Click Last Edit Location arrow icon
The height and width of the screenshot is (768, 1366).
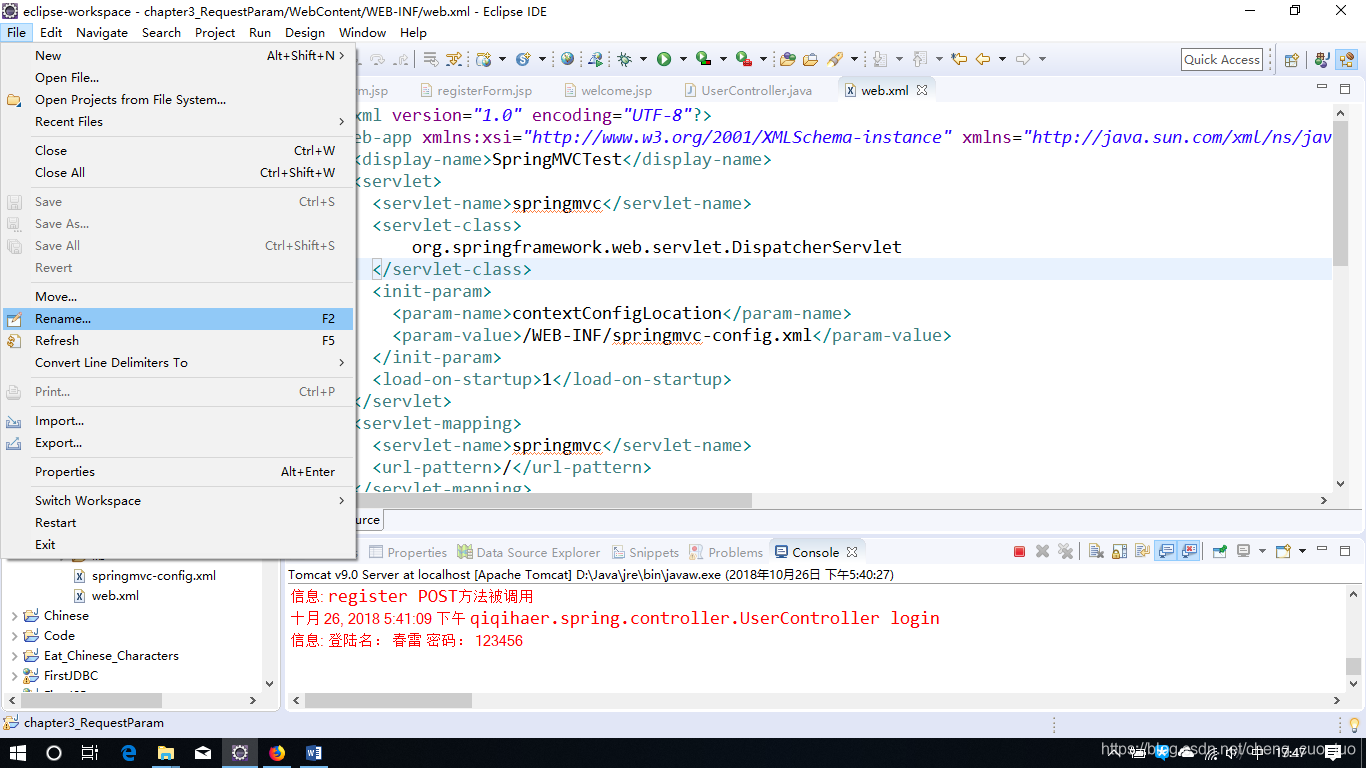(959, 59)
